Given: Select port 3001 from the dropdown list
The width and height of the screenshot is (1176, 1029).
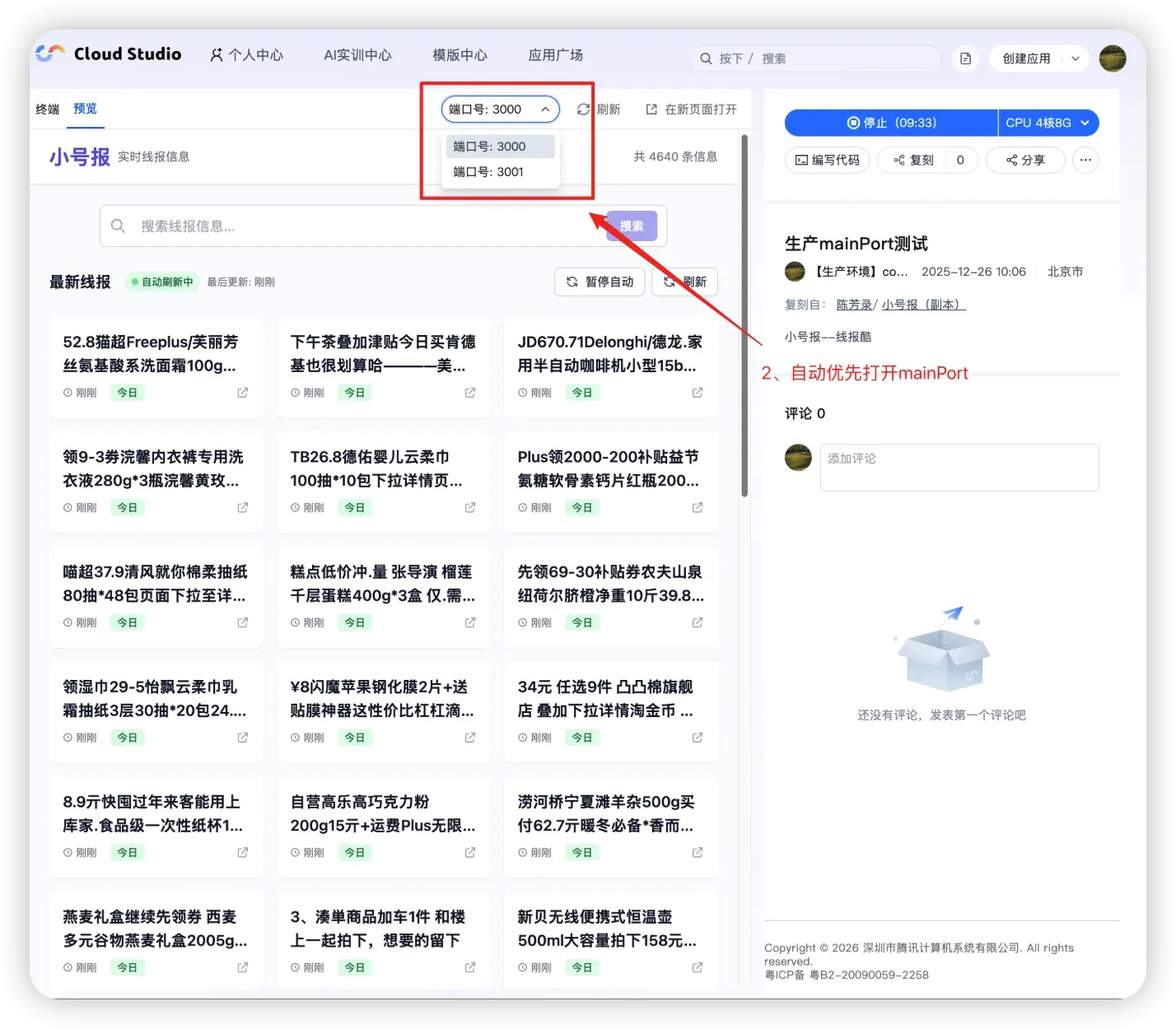Looking at the screenshot, I should click(488, 172).
